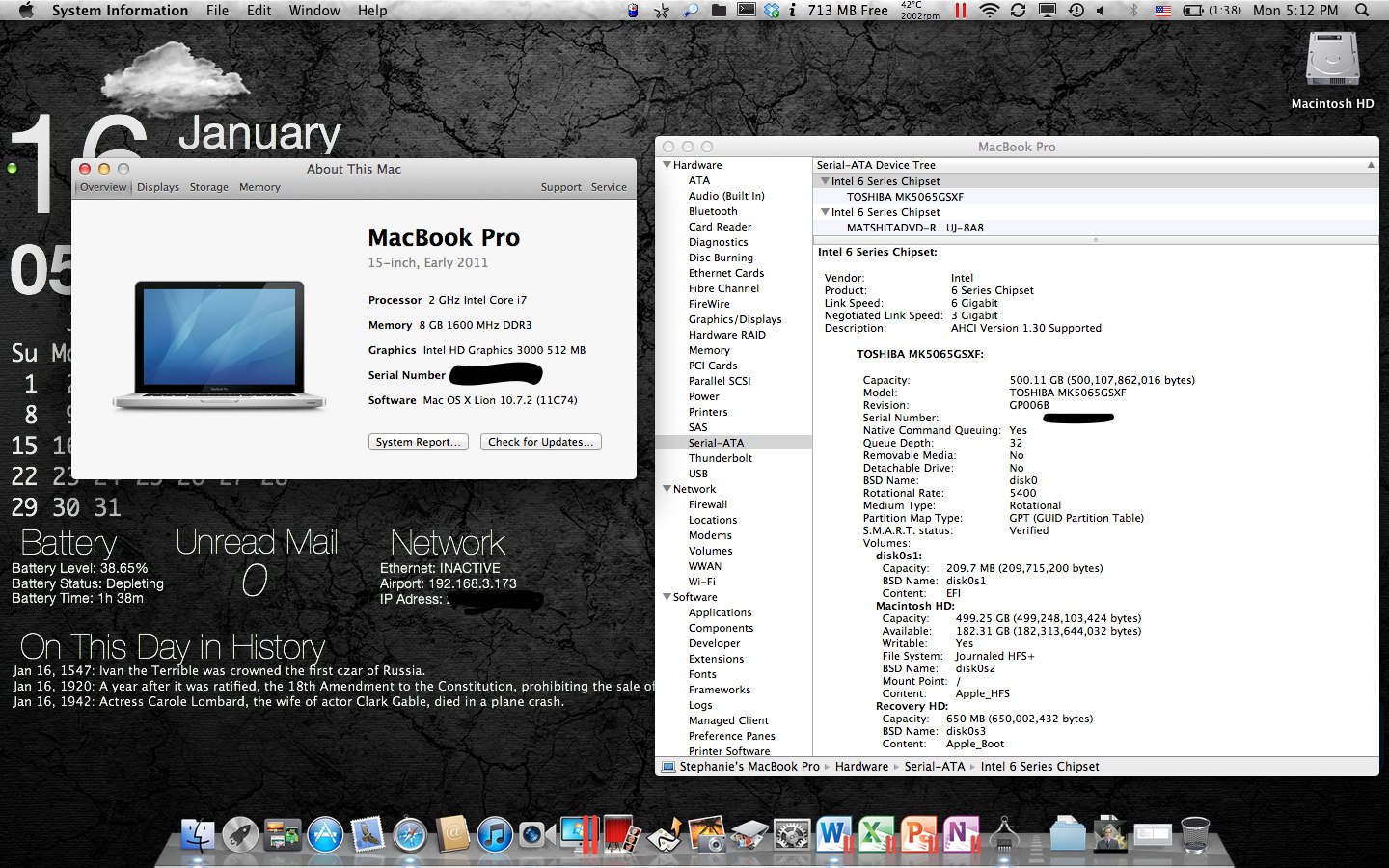1389x868 pixels.
Task: Launch iTunes from the dock
Action: [494, 833]
